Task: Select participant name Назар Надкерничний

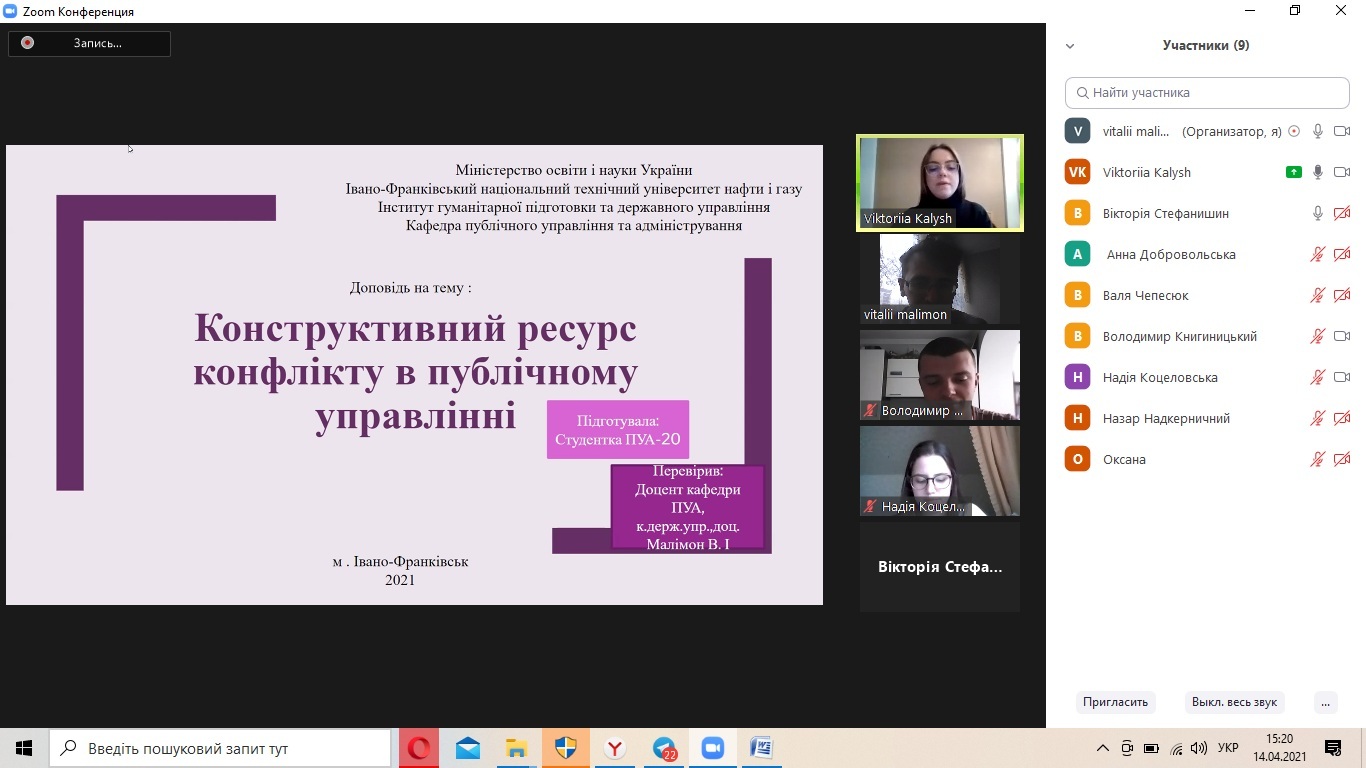Action: click(x=1166, y=418)
